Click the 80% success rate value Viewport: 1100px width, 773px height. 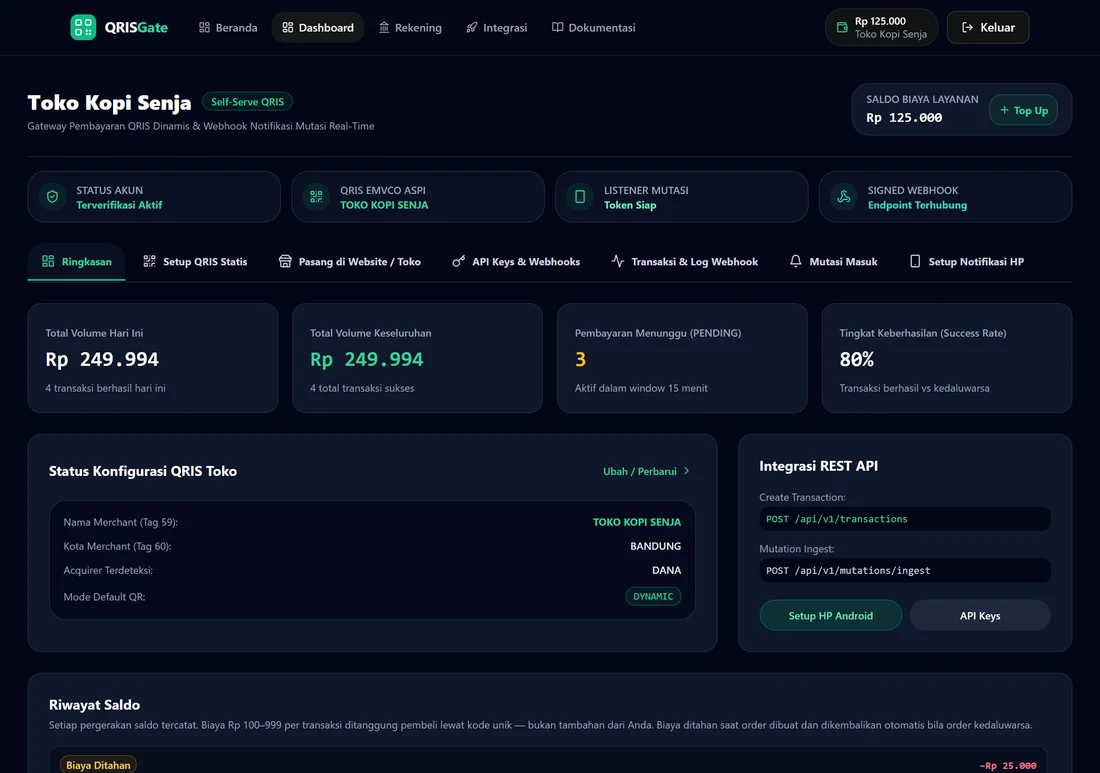[857, 360]
